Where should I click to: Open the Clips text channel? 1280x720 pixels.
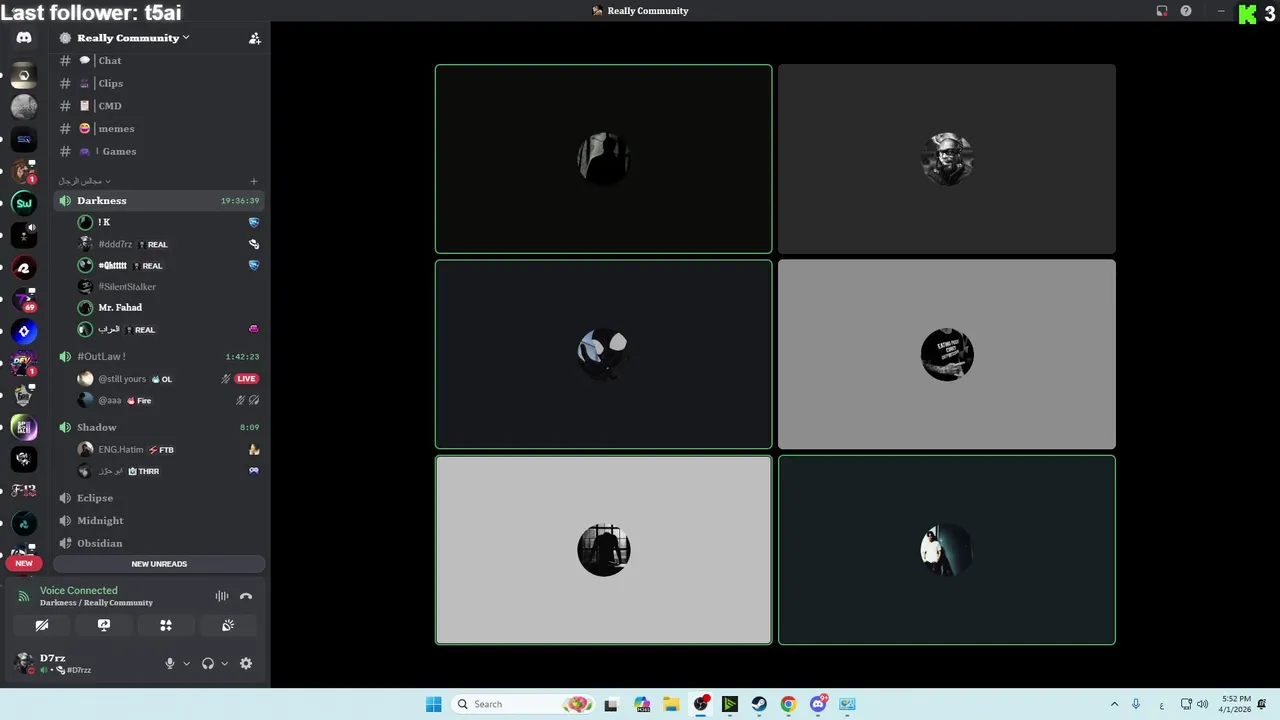[159, 83]
